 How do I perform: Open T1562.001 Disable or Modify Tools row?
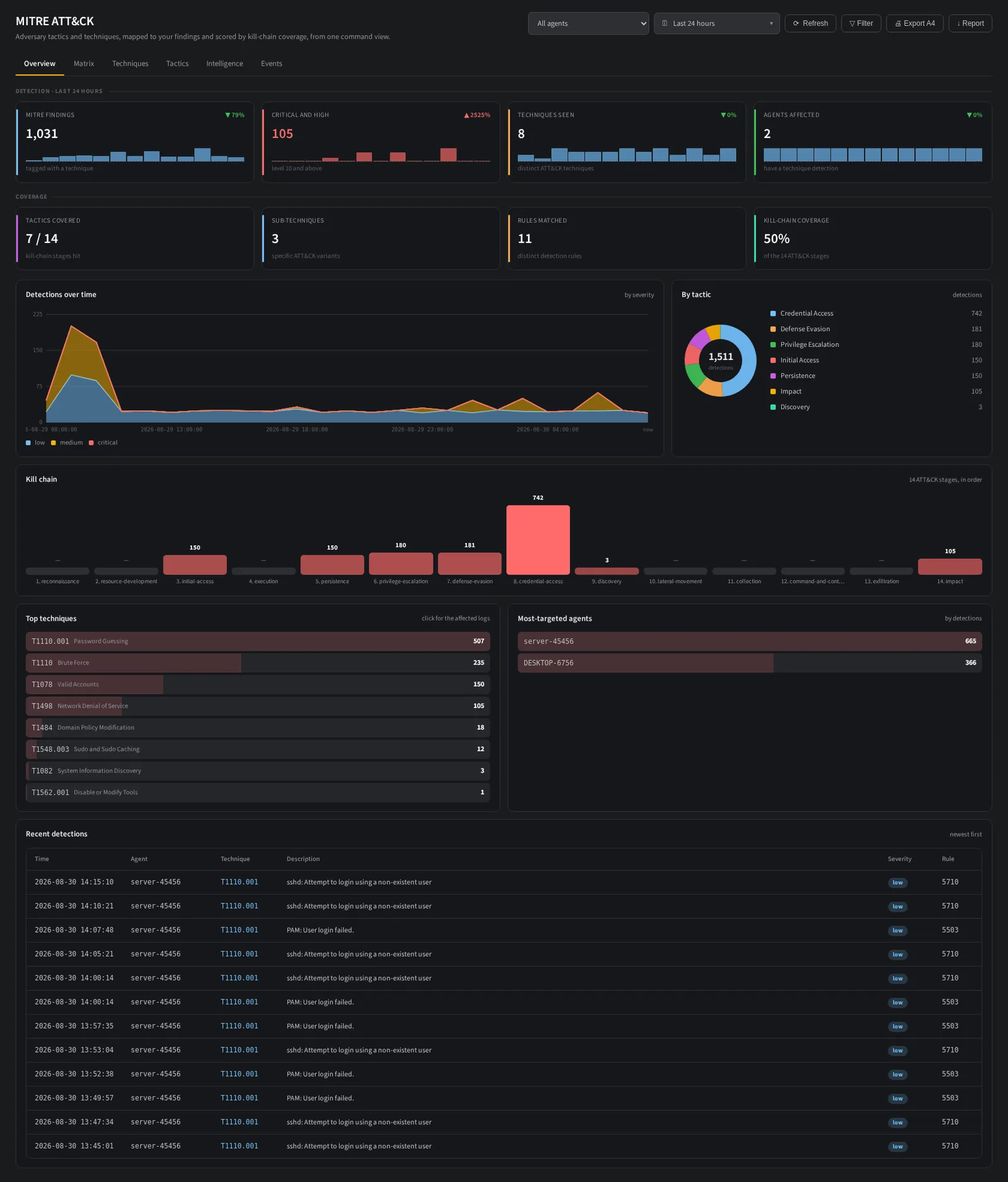(x=258, y=793)
